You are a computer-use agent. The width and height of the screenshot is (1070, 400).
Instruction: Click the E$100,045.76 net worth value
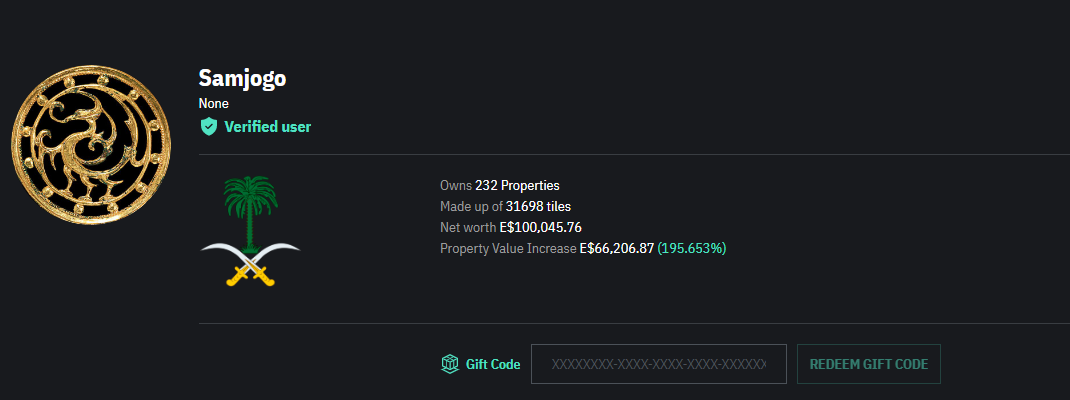(x=540, y=227)
